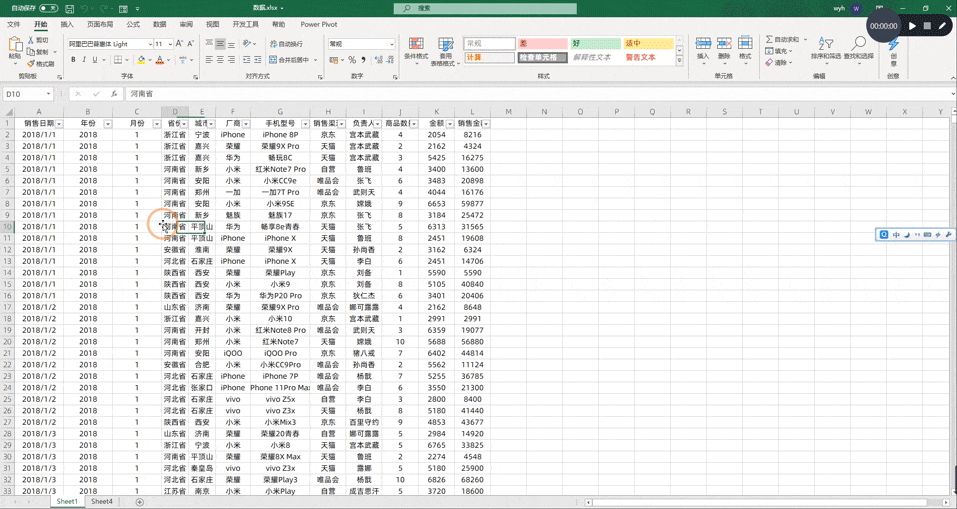The height and width of the screenshot is (509, 957).
Task: Open Conditional Formatting icon
Action: (416, 44)
